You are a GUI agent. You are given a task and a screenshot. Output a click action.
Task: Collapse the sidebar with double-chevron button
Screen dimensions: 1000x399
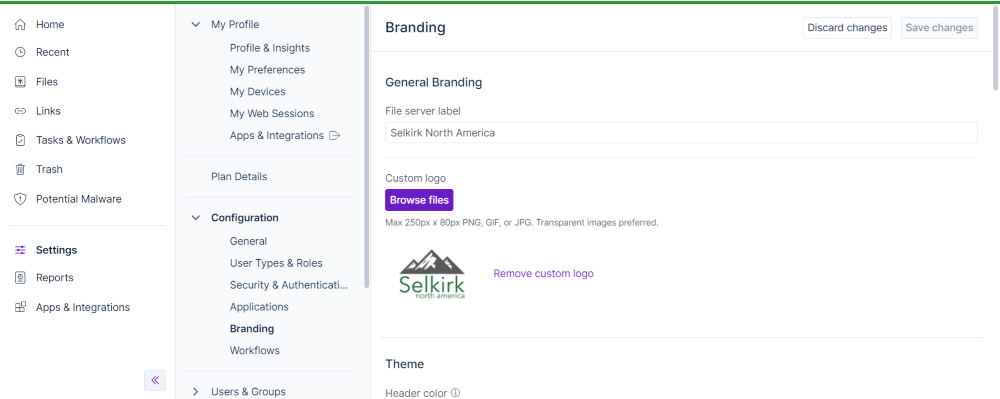click(x=155, y=381)
